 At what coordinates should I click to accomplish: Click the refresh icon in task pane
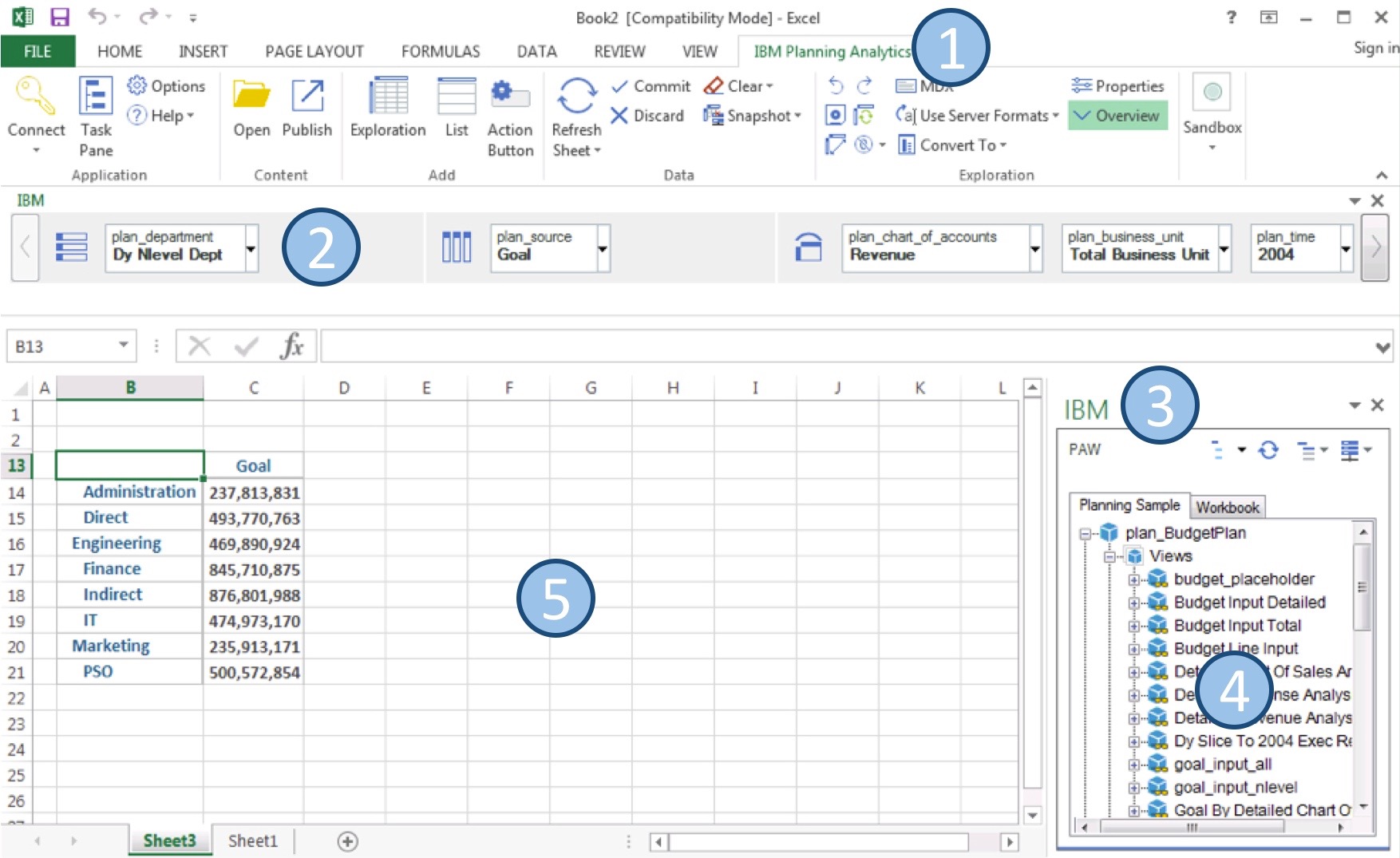1268,450
